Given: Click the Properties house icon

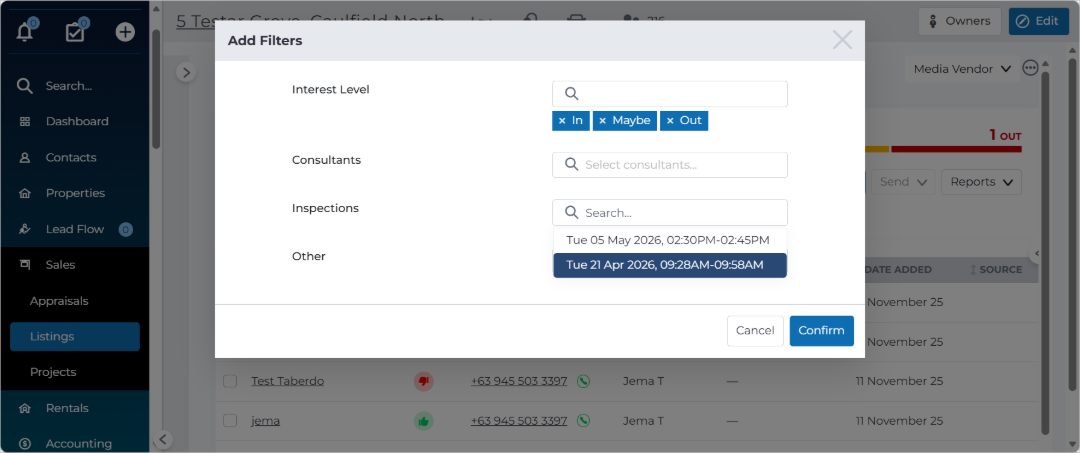Looking at the screenshot, I should pos(25,193).
